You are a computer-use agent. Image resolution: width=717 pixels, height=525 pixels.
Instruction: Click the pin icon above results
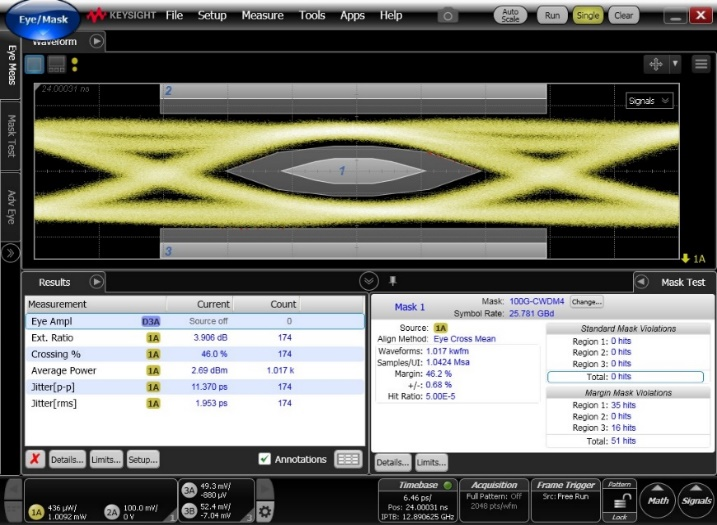(x=393, y=282)
